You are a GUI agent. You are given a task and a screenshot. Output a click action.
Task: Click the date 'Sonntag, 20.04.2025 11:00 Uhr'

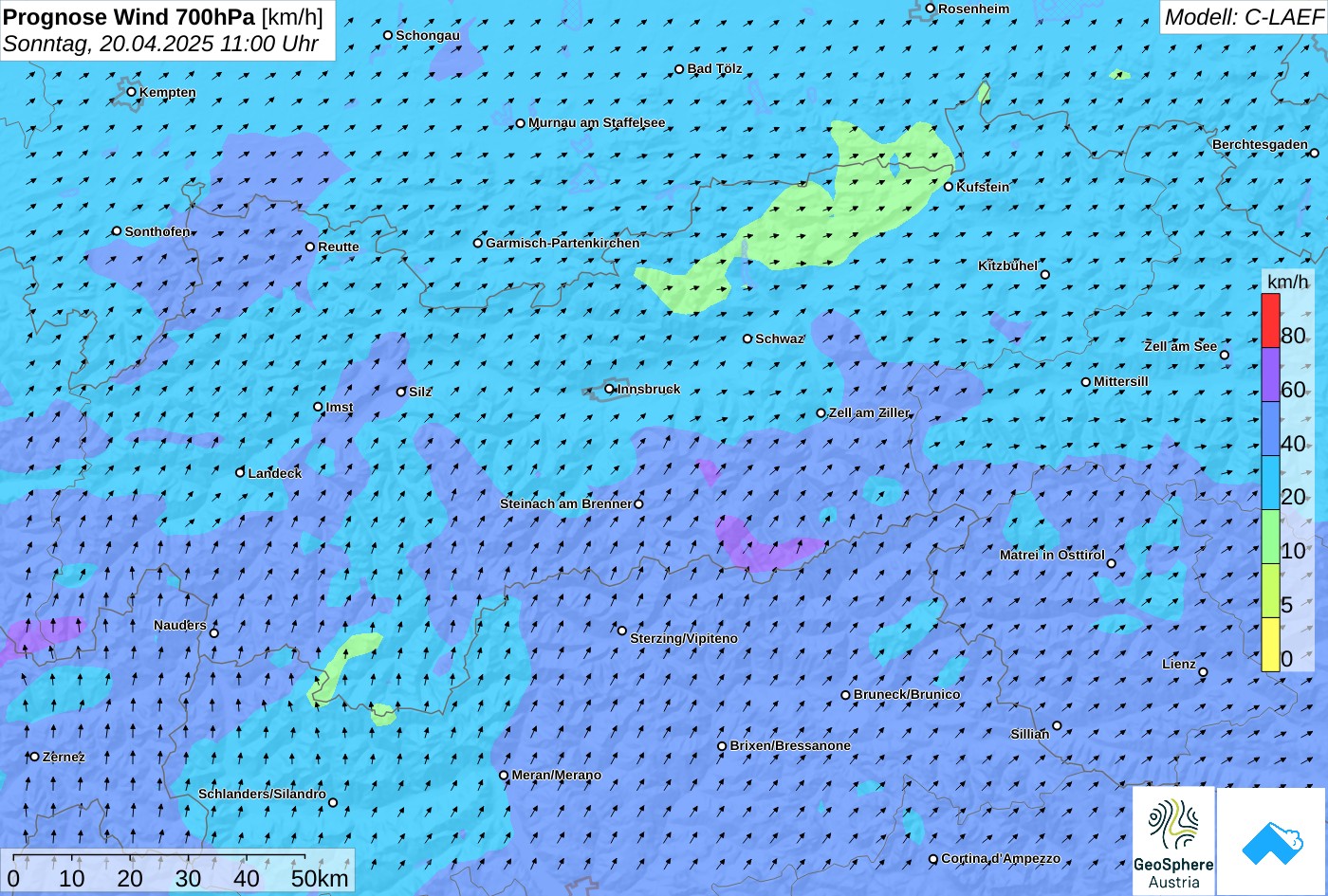point(160,43)
